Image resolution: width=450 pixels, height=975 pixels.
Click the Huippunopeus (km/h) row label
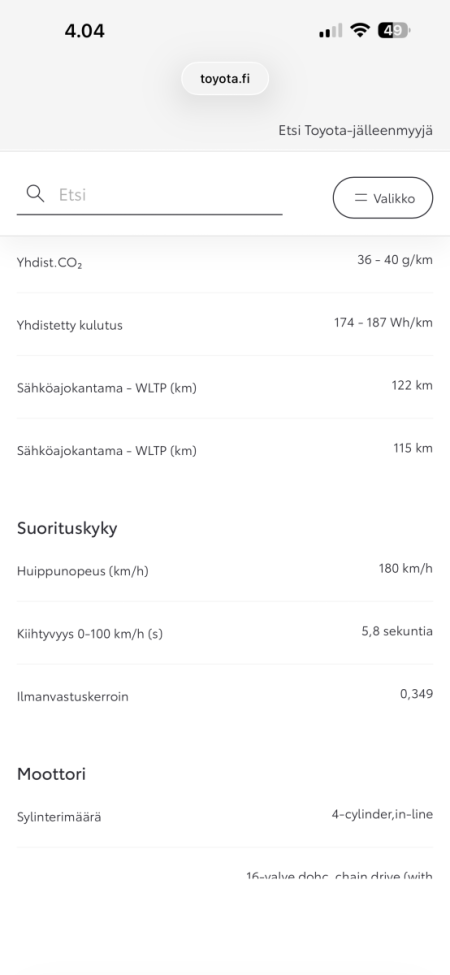83,571
